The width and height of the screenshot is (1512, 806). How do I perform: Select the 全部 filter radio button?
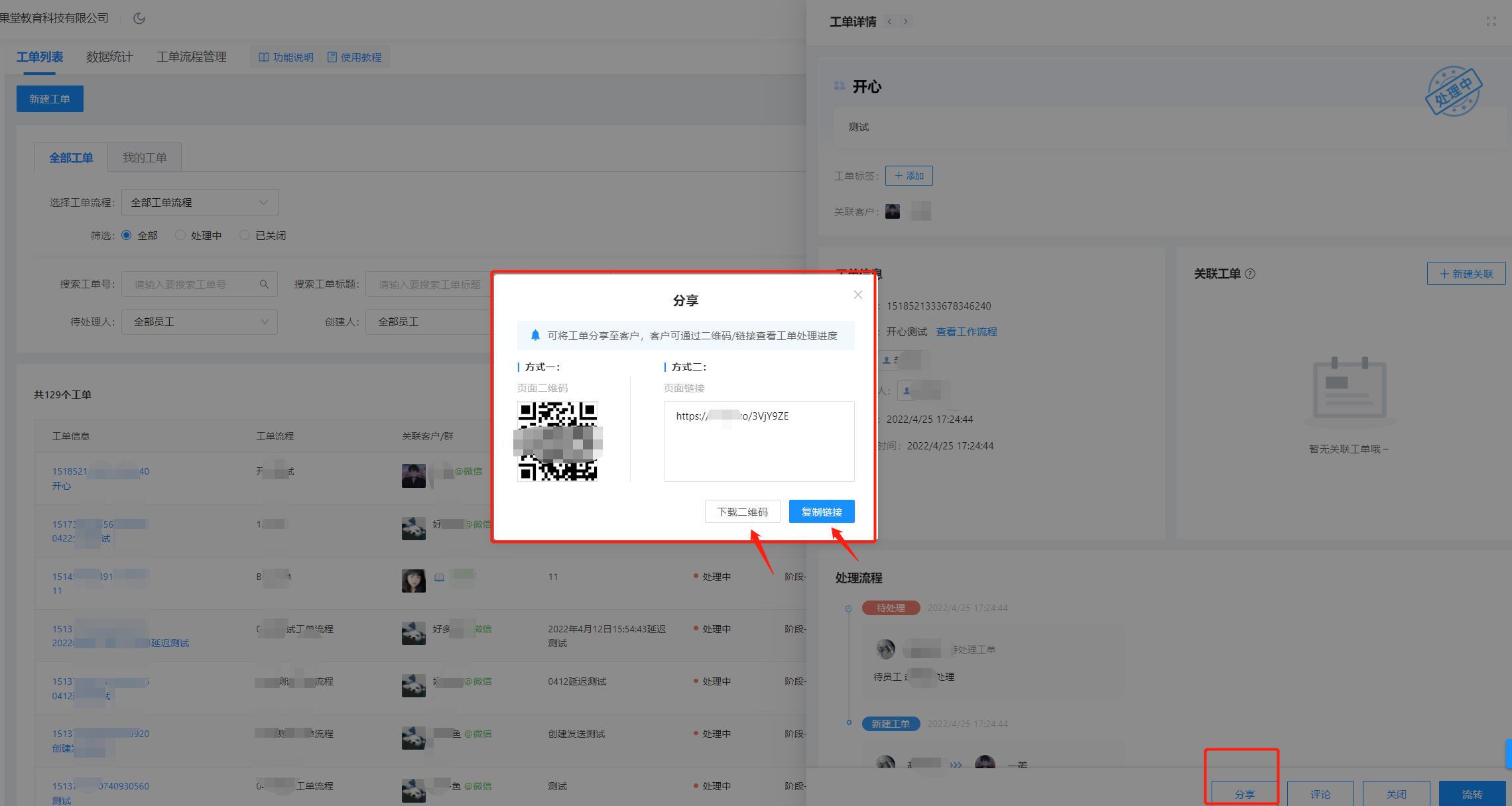pyautogui.click(x=126, y=235)
